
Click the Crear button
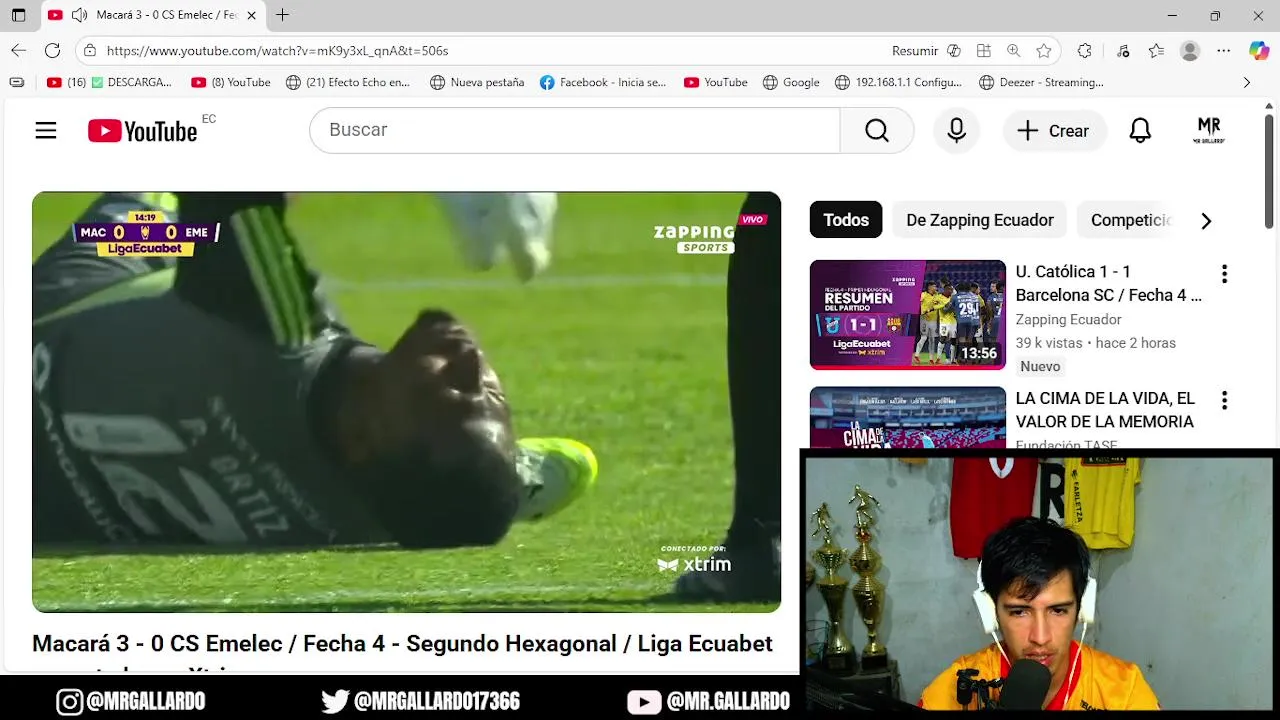tap(1053, 131)
